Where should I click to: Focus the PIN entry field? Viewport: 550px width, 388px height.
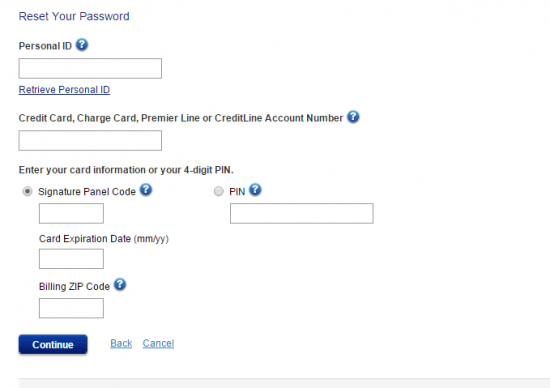point(302,213)
